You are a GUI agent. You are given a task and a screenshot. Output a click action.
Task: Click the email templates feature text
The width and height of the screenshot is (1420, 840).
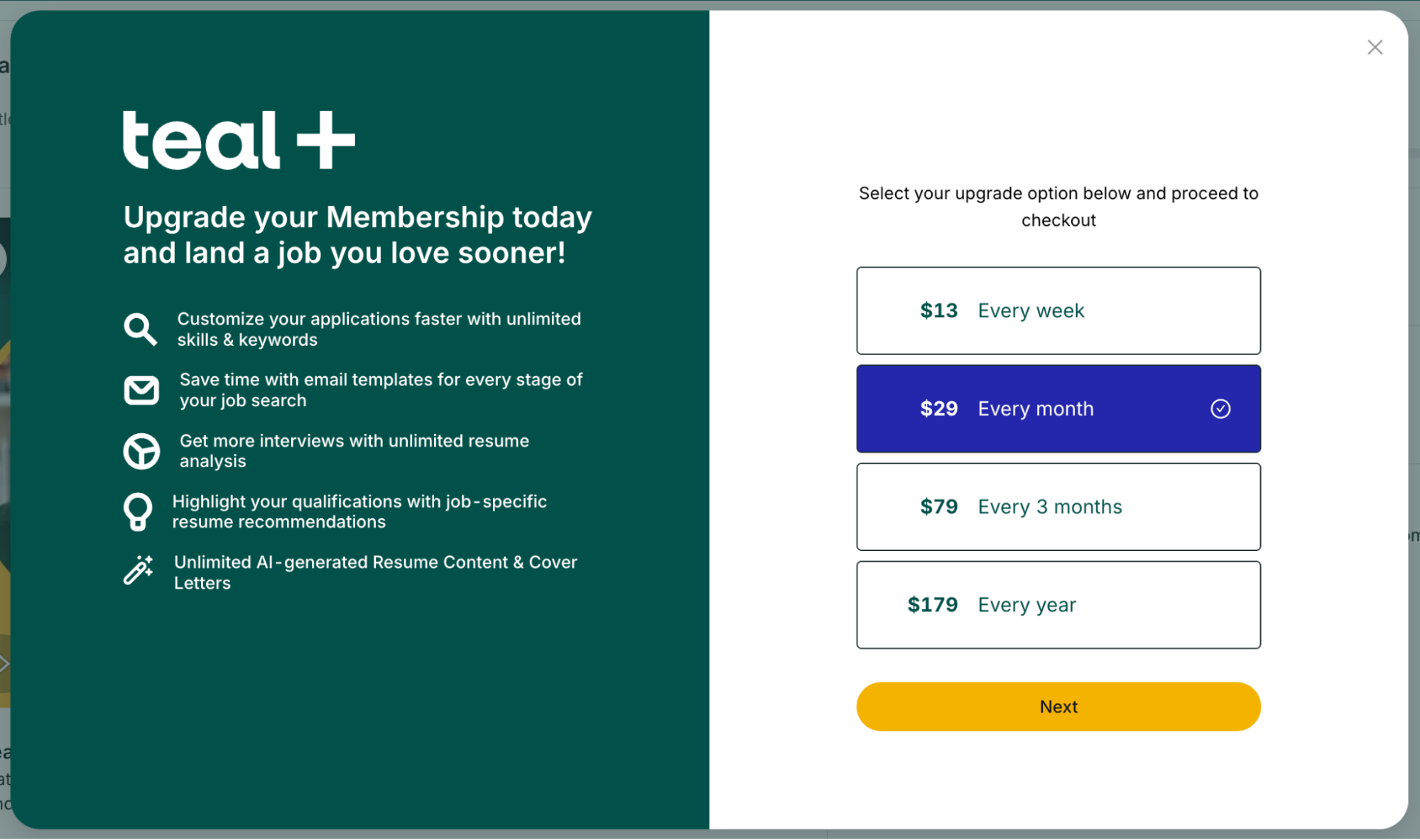(381, 390)
